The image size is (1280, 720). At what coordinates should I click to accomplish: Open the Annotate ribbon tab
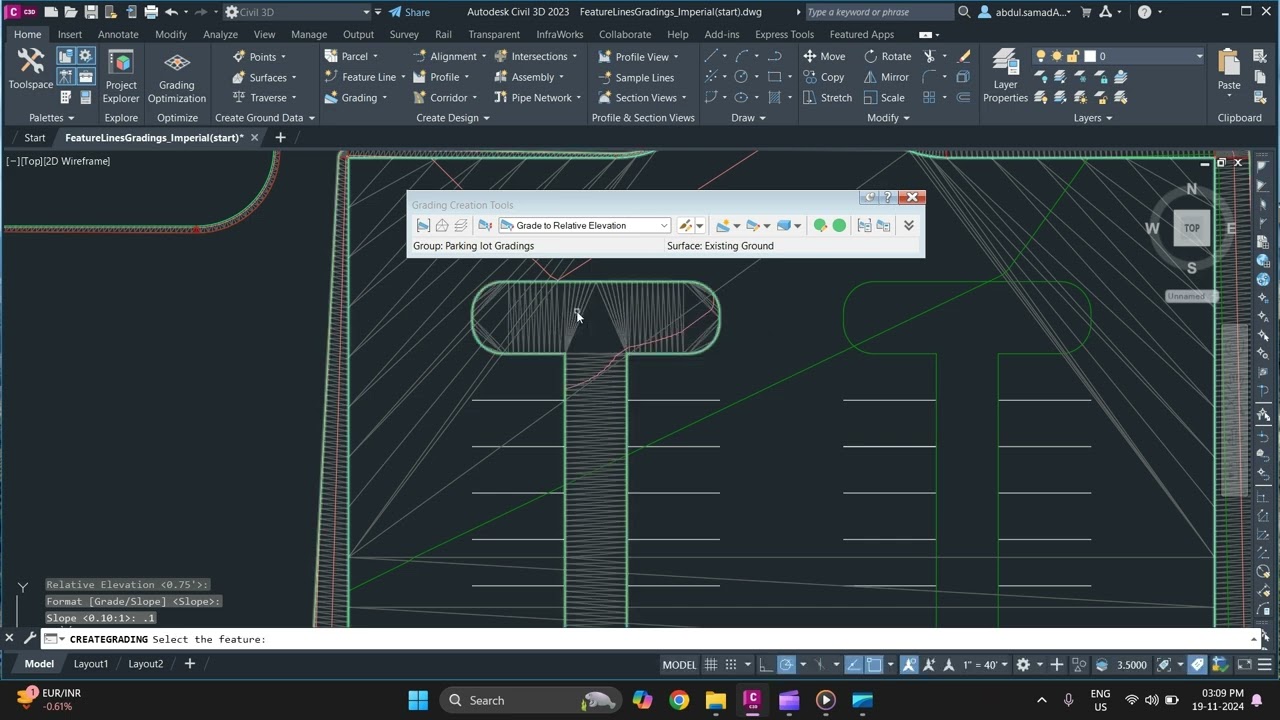118,34
